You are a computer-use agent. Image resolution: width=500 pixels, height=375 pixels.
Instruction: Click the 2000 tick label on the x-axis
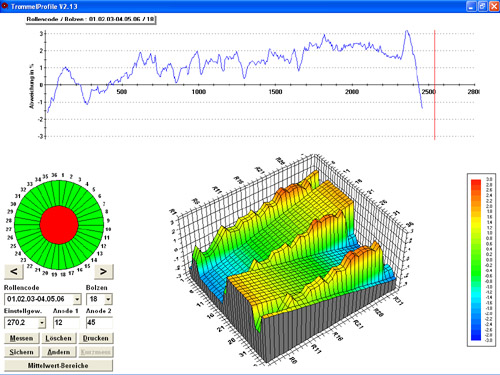pyautogui.click(x=352, y=92)
